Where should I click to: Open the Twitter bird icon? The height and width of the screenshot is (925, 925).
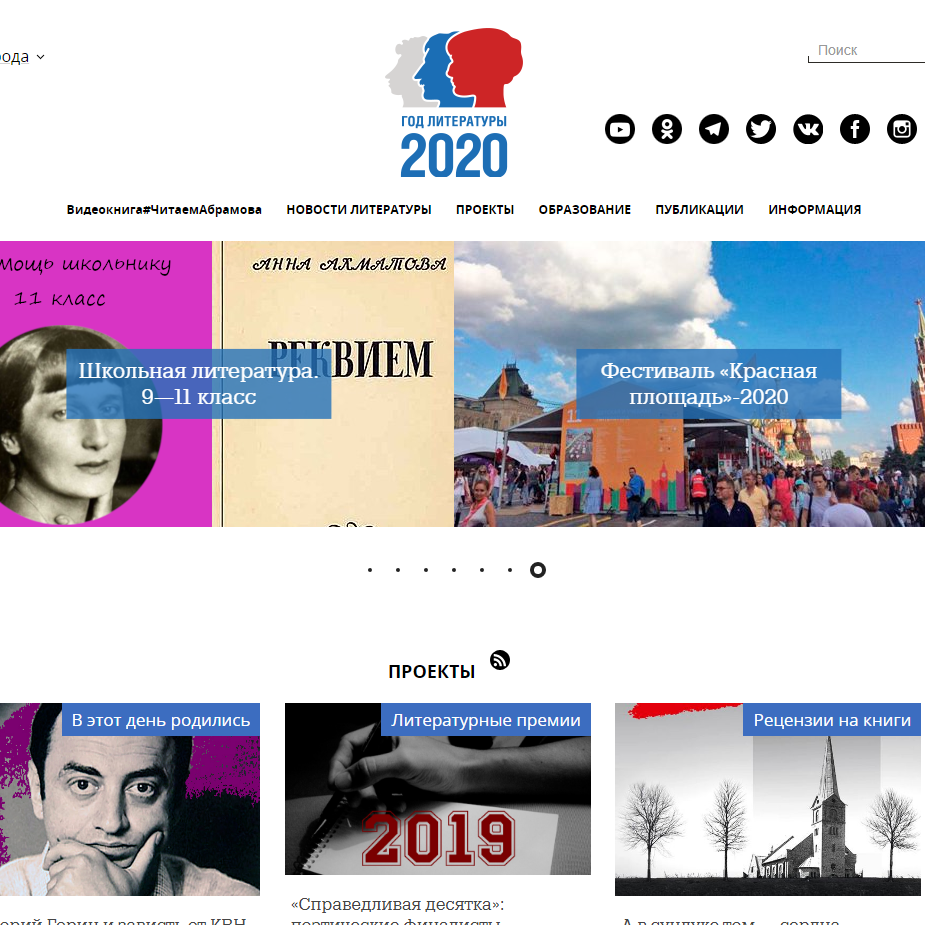coord(761,129)
